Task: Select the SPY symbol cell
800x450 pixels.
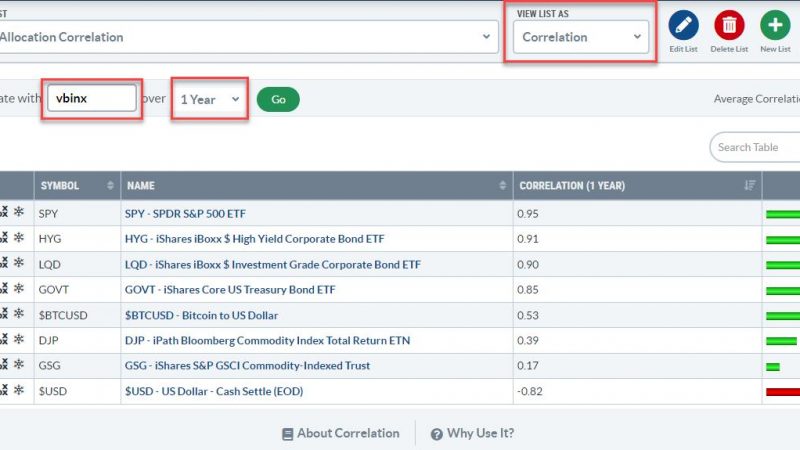Action: point(77,213)
